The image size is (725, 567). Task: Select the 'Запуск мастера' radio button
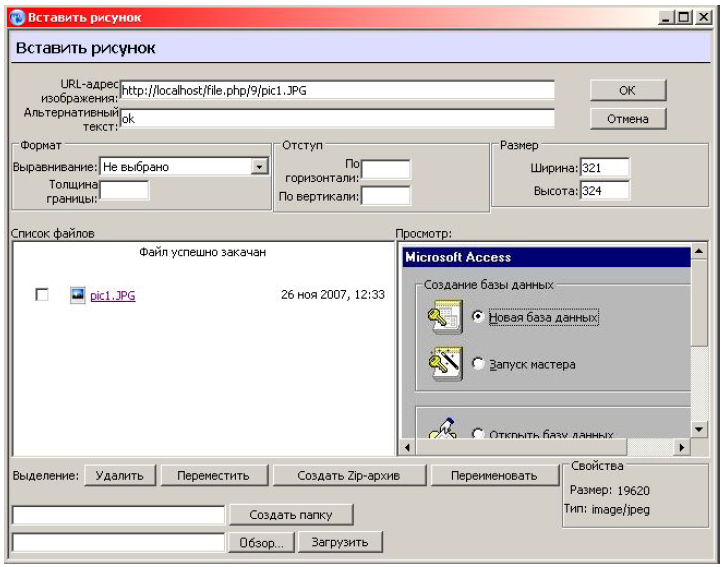[478, 363]
